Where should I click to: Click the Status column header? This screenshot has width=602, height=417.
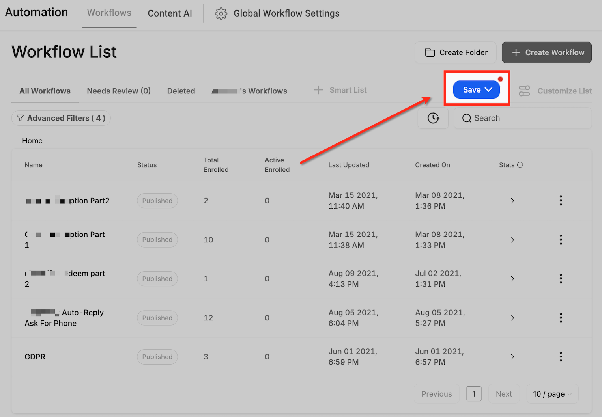pyautogui.click(x=147, y=165)
